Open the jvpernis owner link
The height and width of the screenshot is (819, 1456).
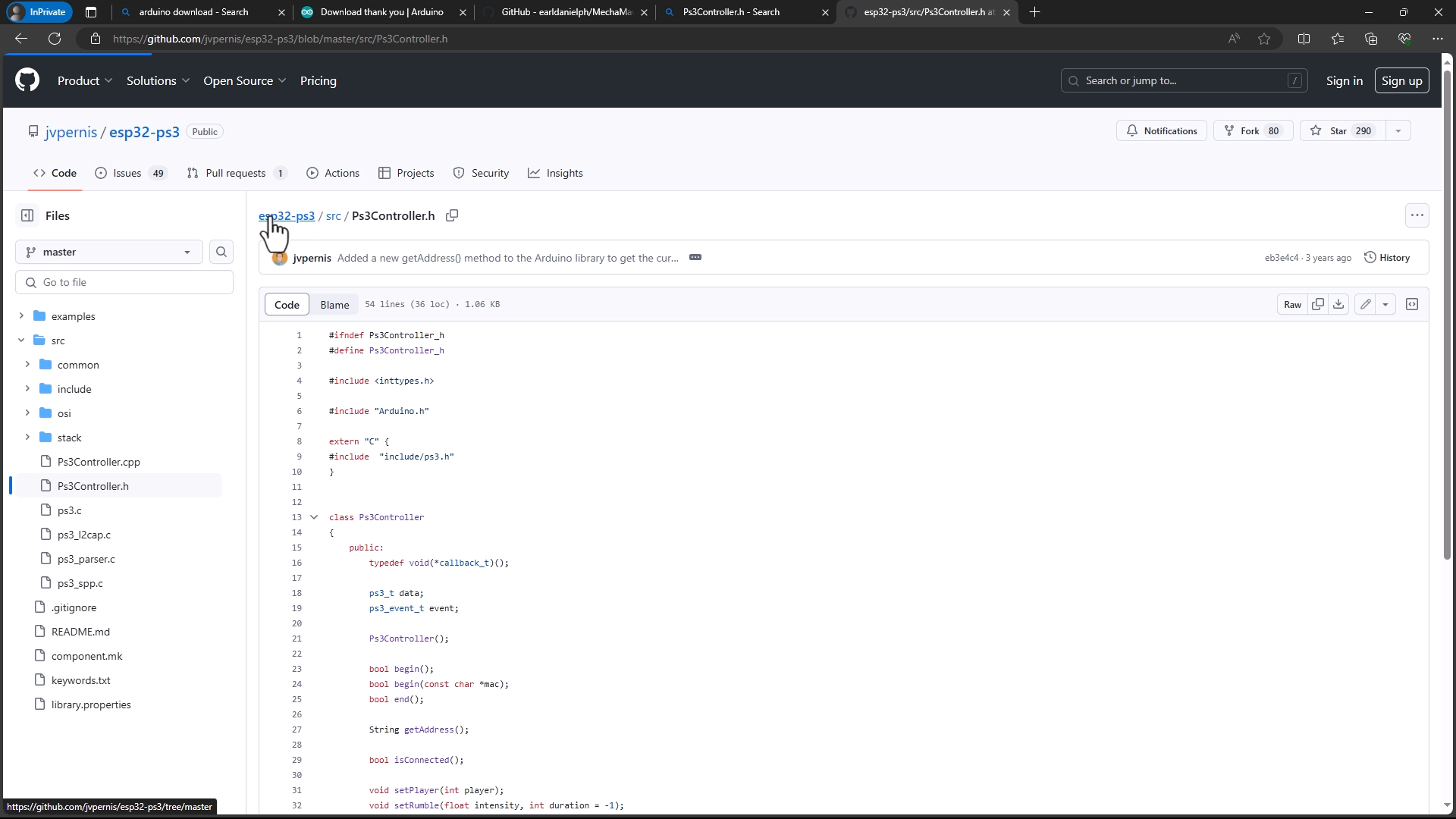[71, 132]
